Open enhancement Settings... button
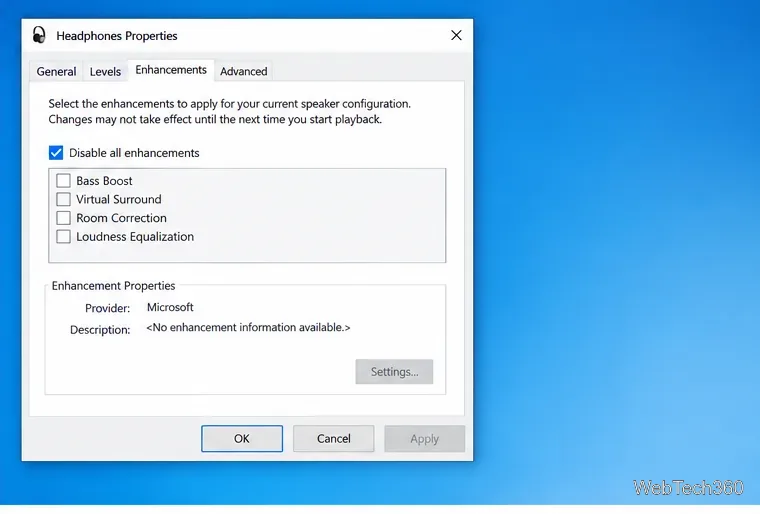The width and height of the screenshot is (760, 514). coord(394,371)
